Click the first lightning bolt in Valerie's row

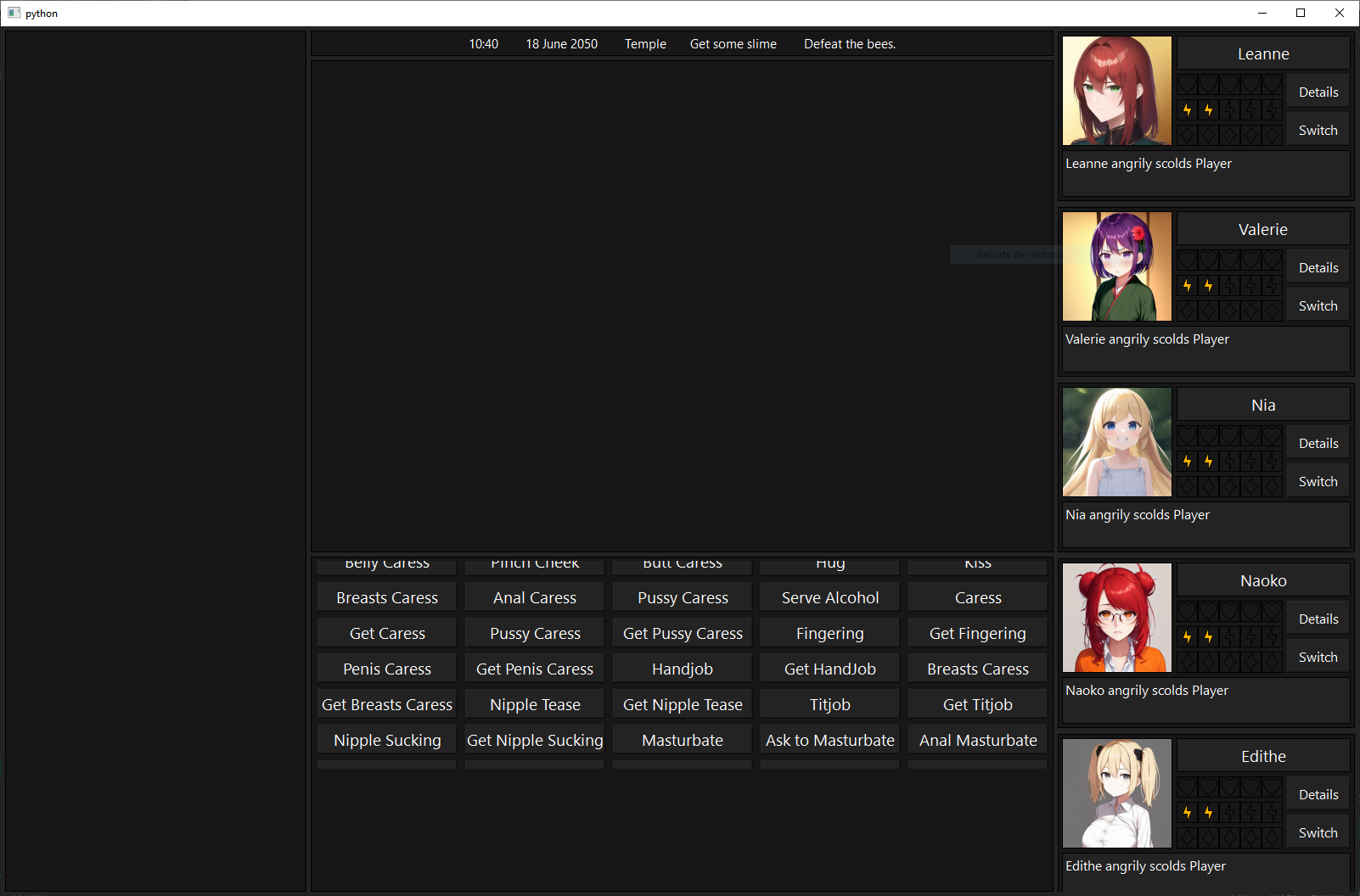[1187, 286]
